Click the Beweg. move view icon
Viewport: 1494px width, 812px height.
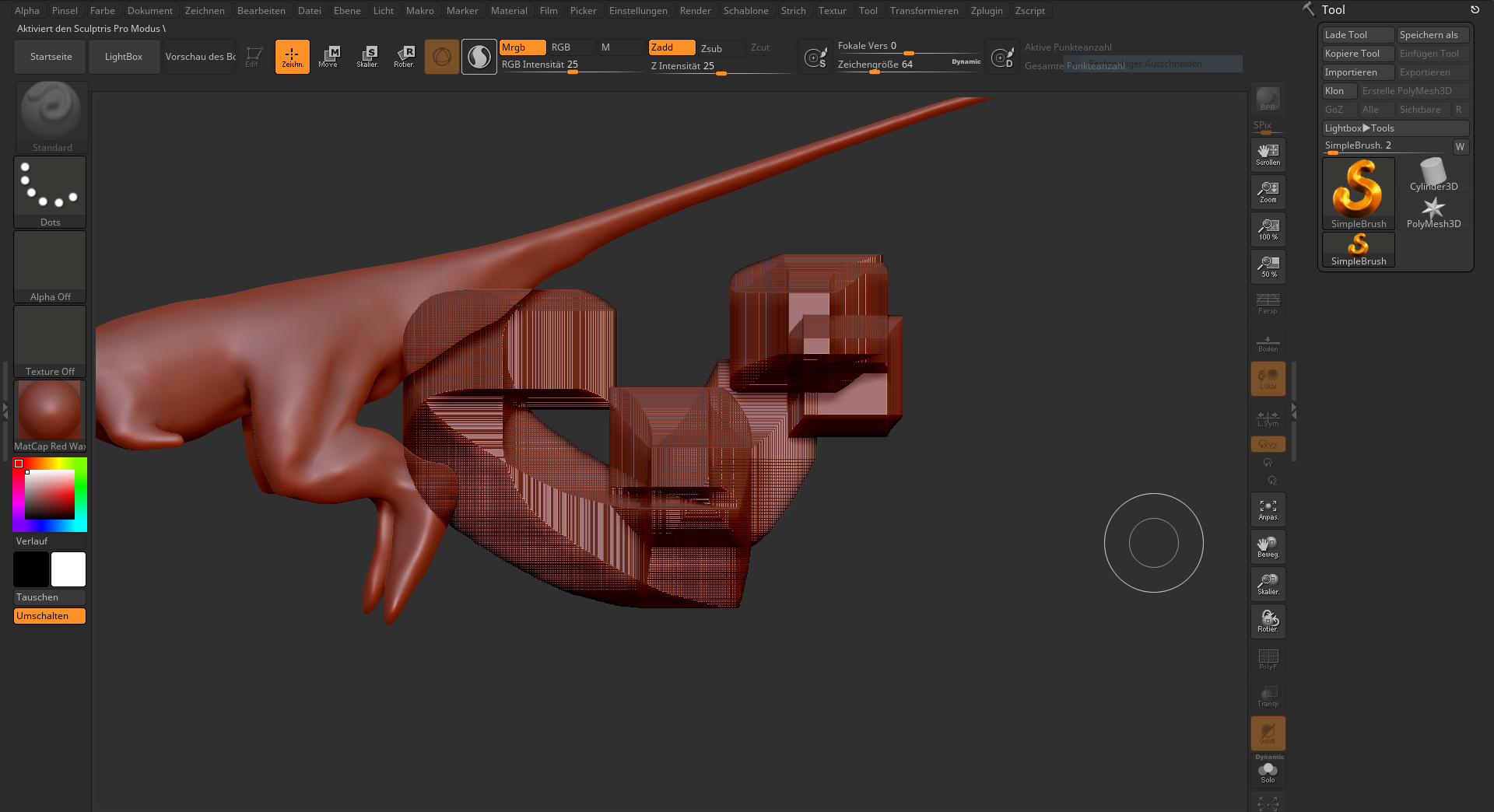(1268, 547)
